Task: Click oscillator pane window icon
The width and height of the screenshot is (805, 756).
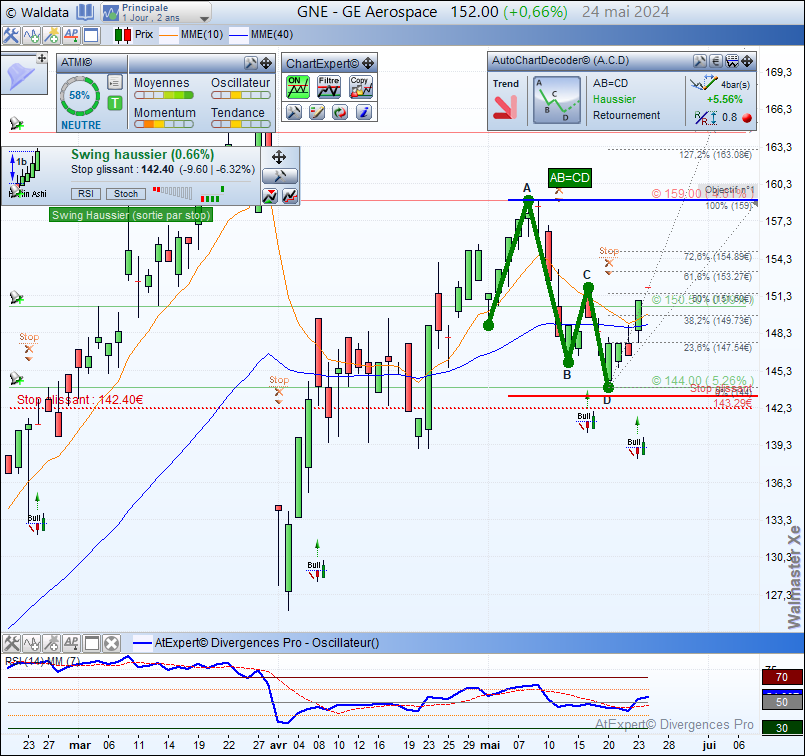Action: coord(91,643)
